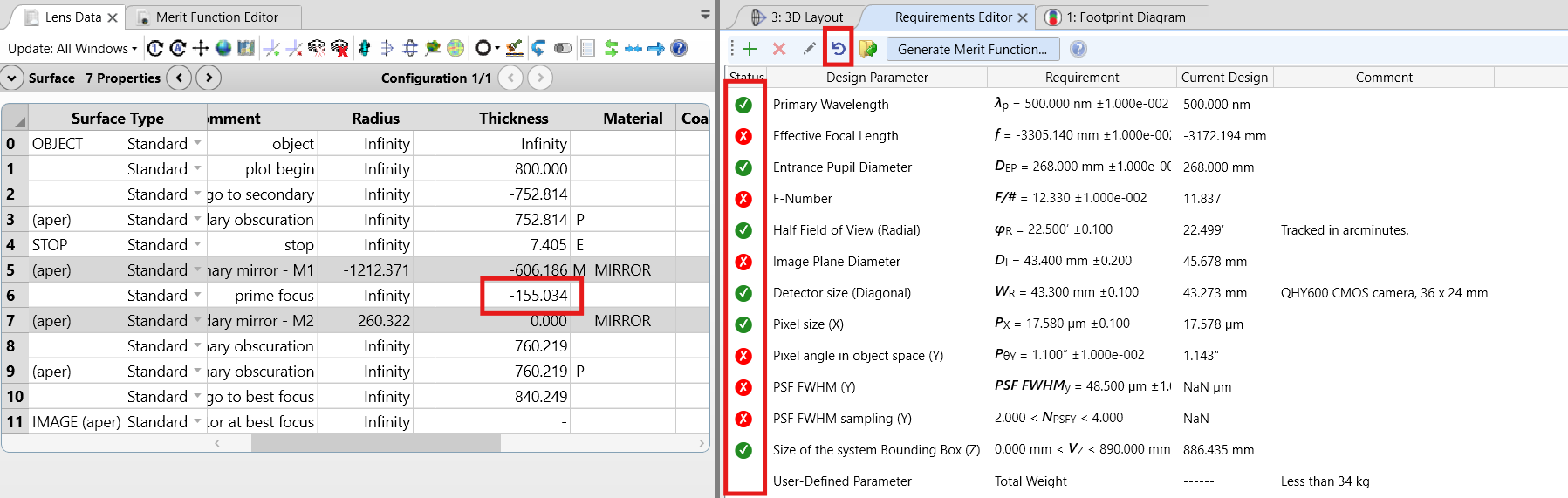The width and height of the screenshot is (1568, 498).
Task: Open help in the Lens Data toolbar
Action: tap(679, 48)
